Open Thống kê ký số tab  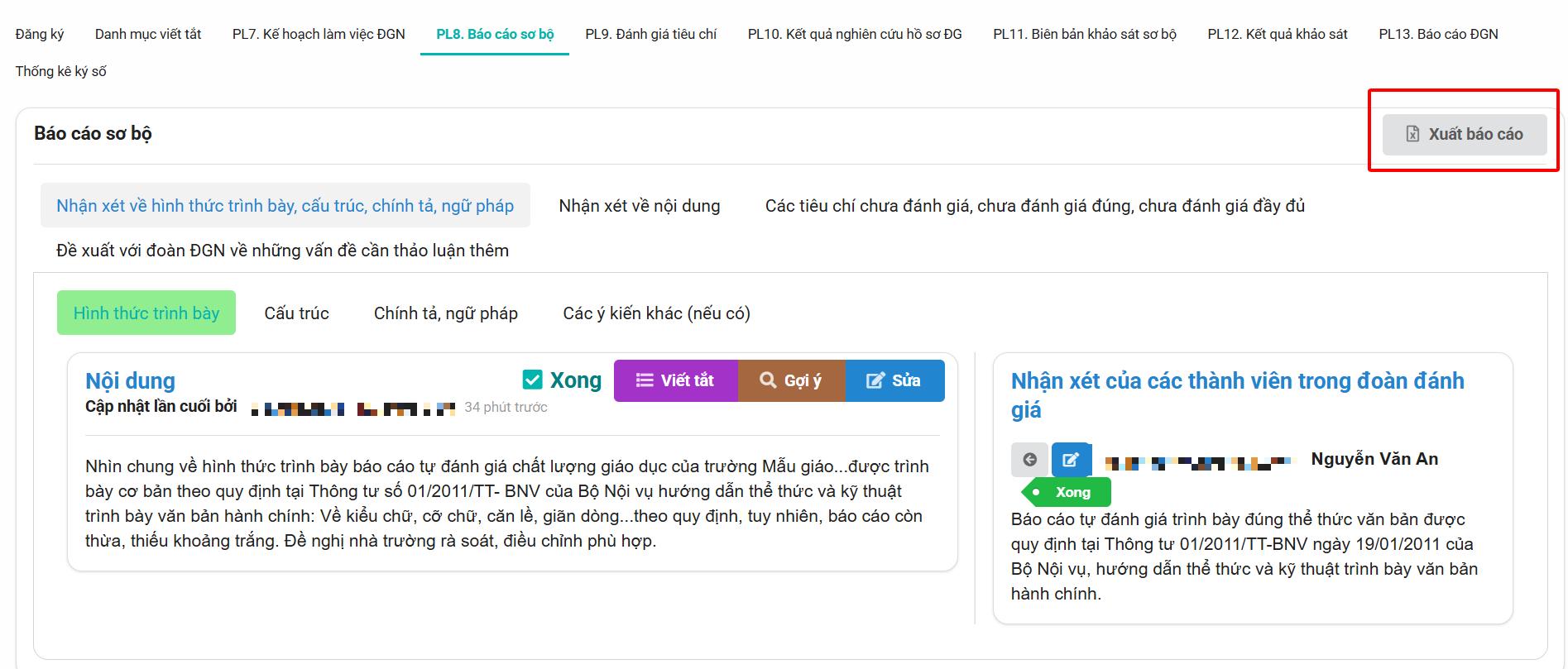pos(60,71)
